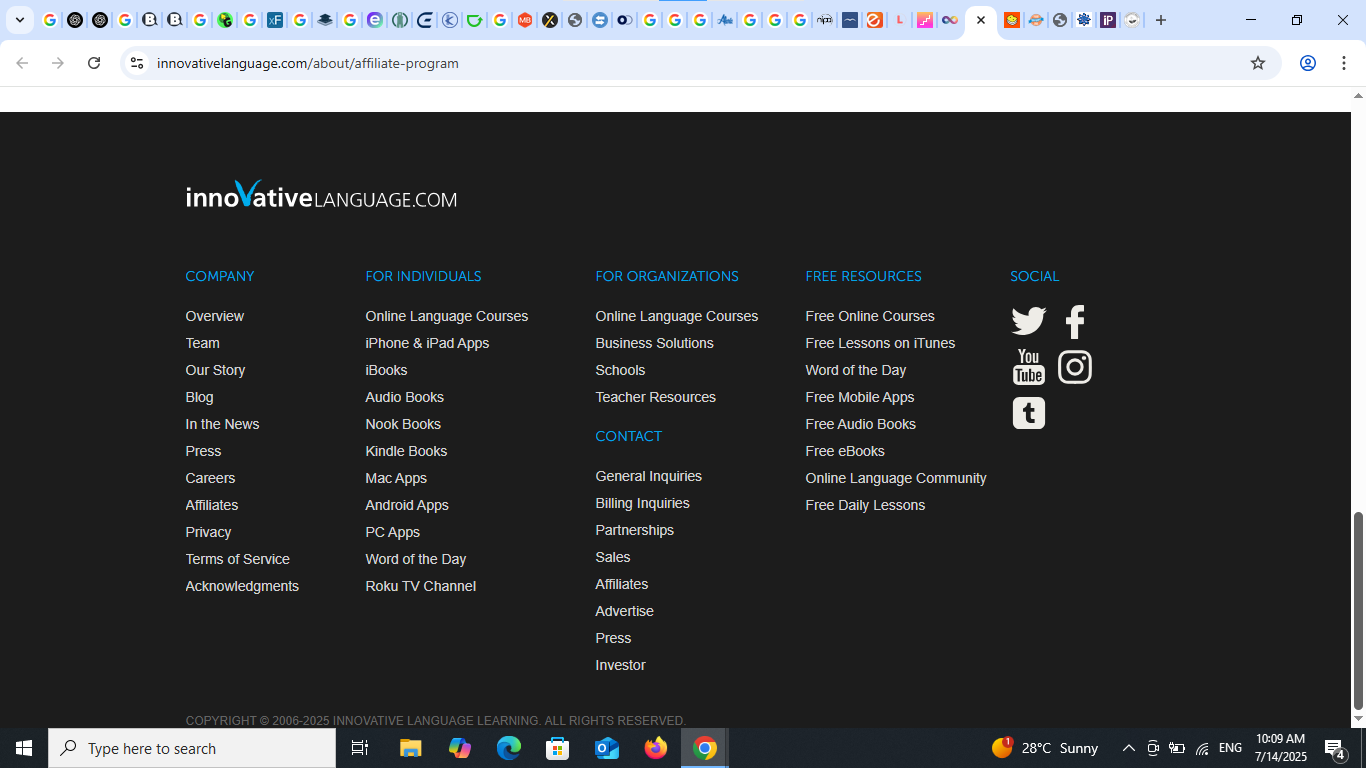Open Microsoft Edge from the taskbar

[509, 748]
